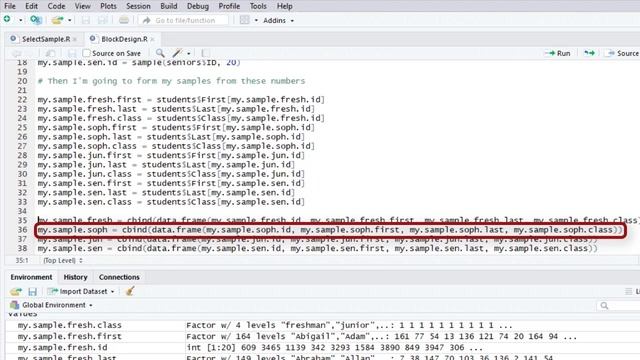Viewport: 640px width, 360px height.
Task: Click the New File green plus icon
Action: (7, 19)
